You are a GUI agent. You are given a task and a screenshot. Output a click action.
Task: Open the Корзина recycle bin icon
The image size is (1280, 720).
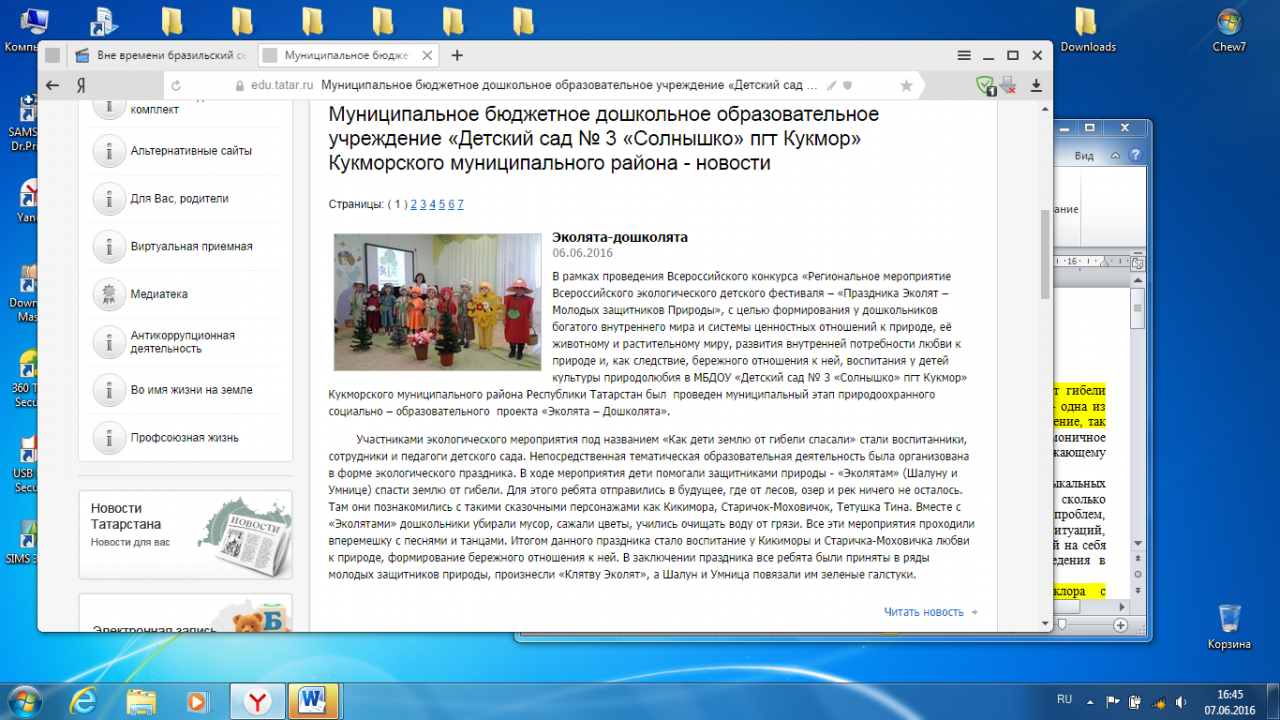click(x=1229, y=627)
